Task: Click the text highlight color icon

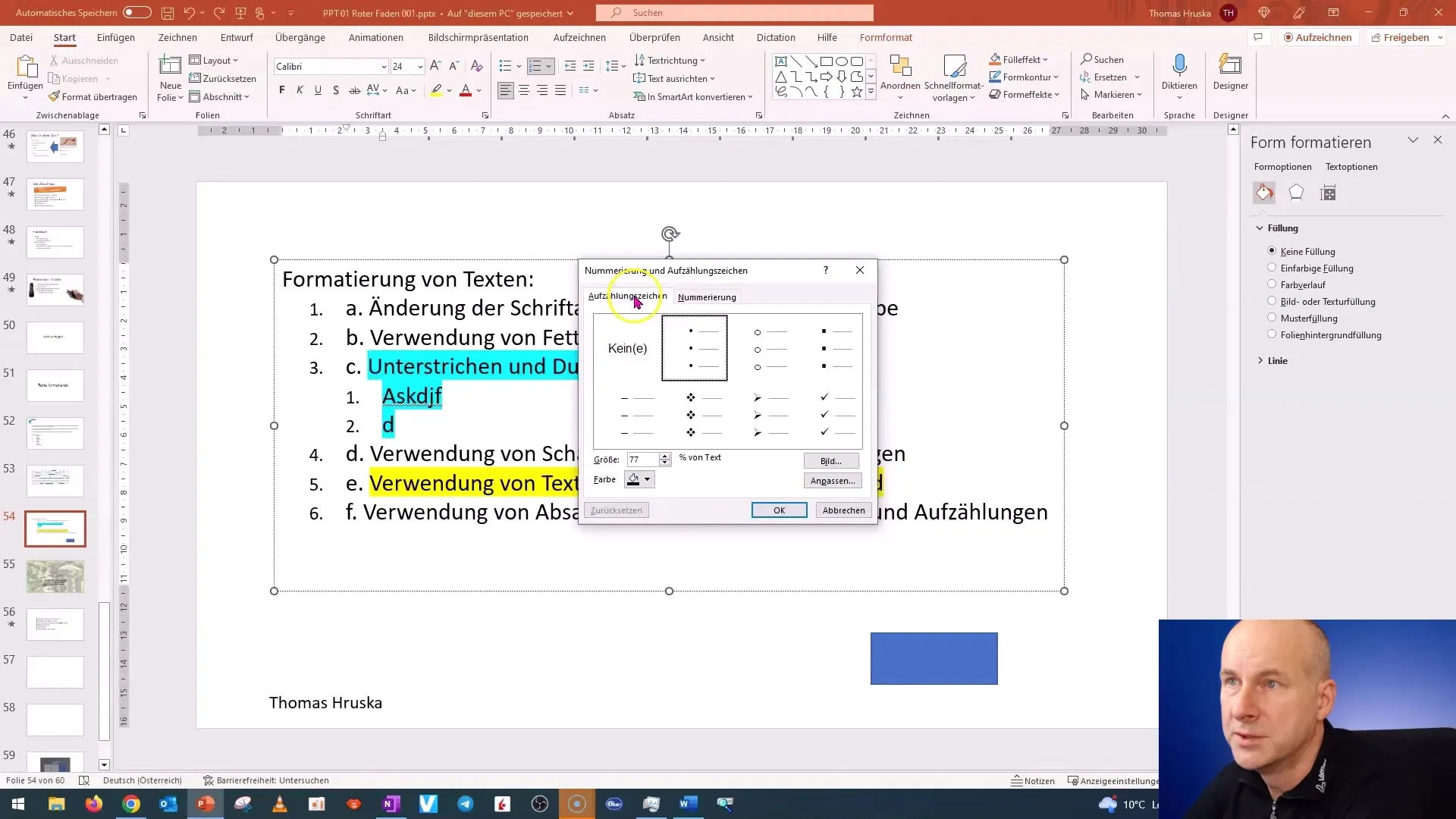Action: click(436, 90)
